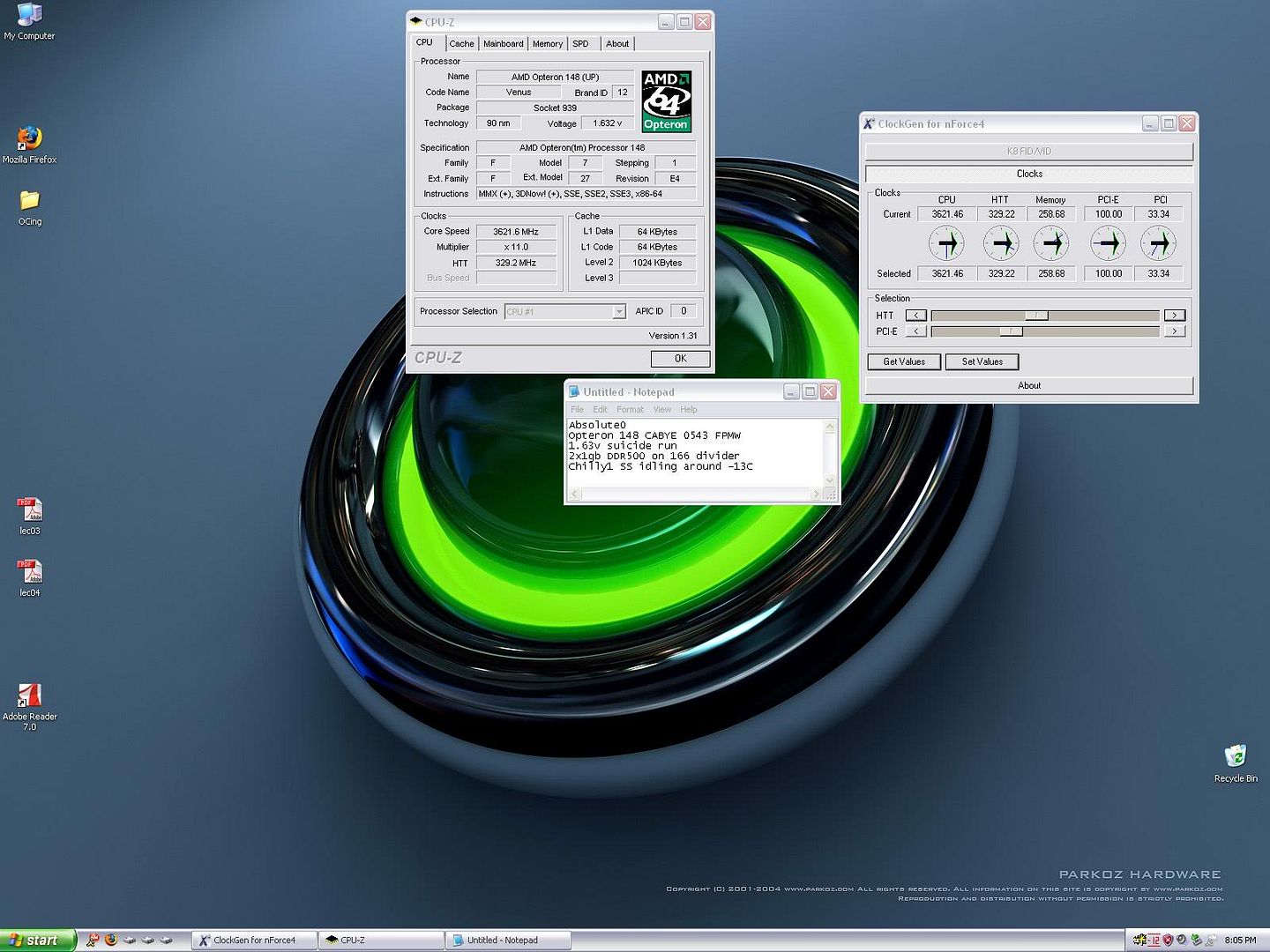Image resolution: width=1270 pixels, height=952 pixels.
Task: Click the taskbar clock showing 8:05 PM
Action: point(1240,941)
